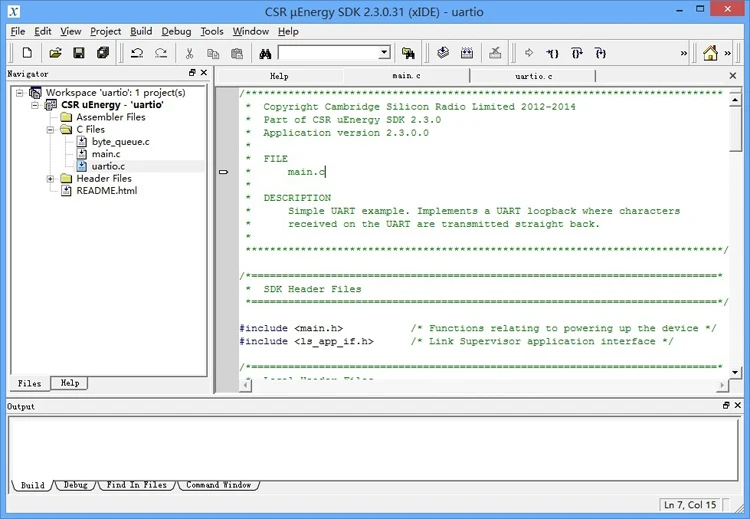Select byte_queue.c in the Navigator
750x519 pixels.
tap(120, 142)
